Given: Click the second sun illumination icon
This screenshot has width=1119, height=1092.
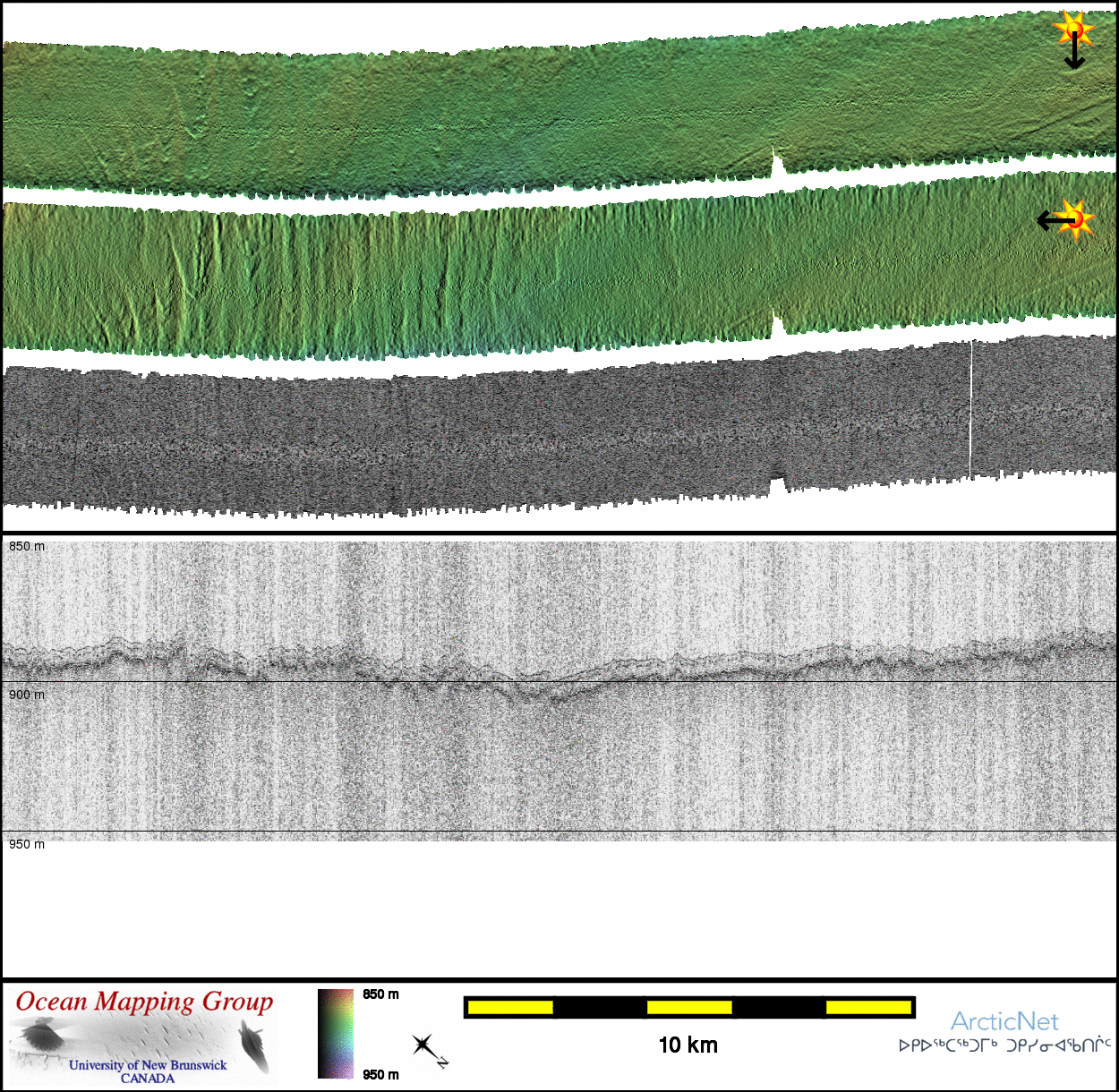Looking at the screenshot, I should coord(1077,219).
